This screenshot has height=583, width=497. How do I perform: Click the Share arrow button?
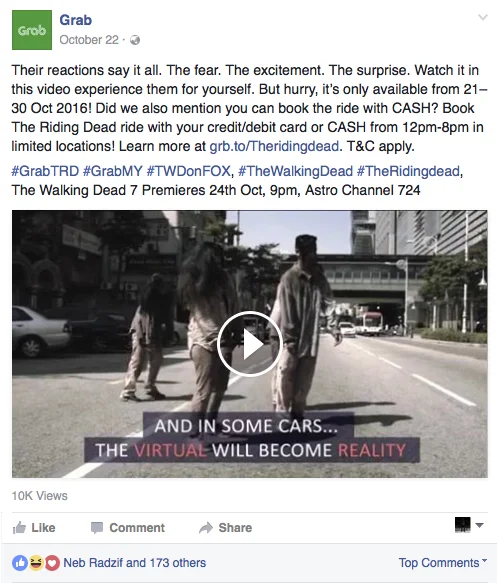(x=226, y=528)
